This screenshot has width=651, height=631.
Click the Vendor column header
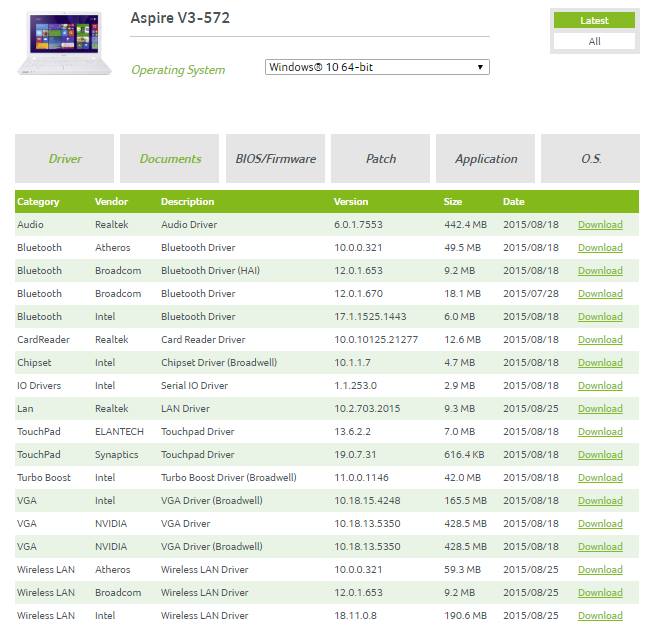111,202
